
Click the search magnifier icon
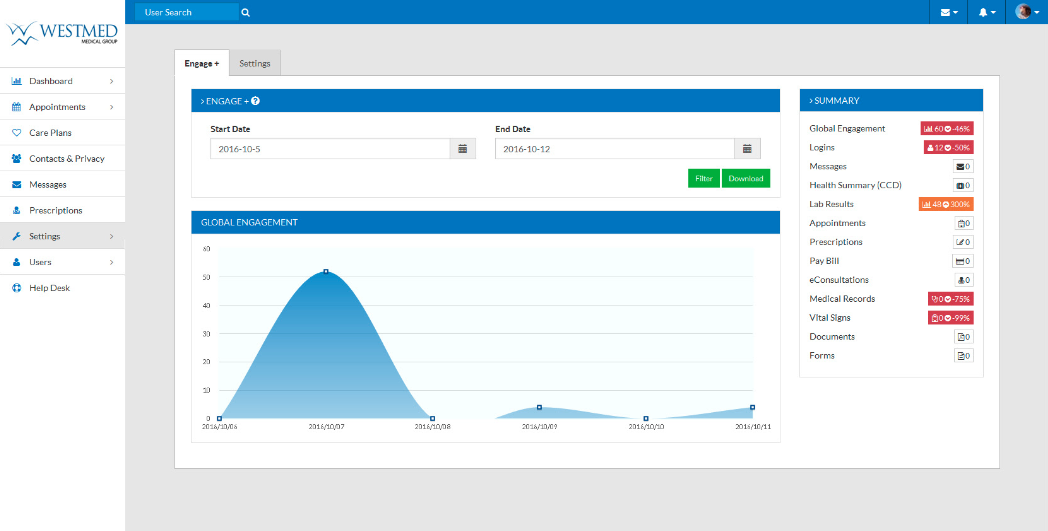[x=246, y=13]
